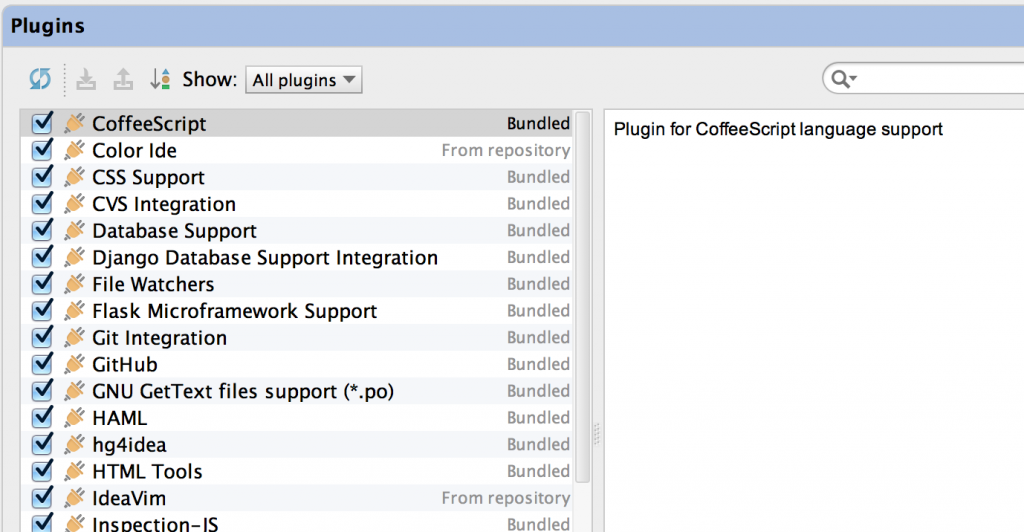The width and height of the screenshot is (1024, 532).
Task: Toggle GNU GetText files support checkbox
Action: click(x=42, y=390)
